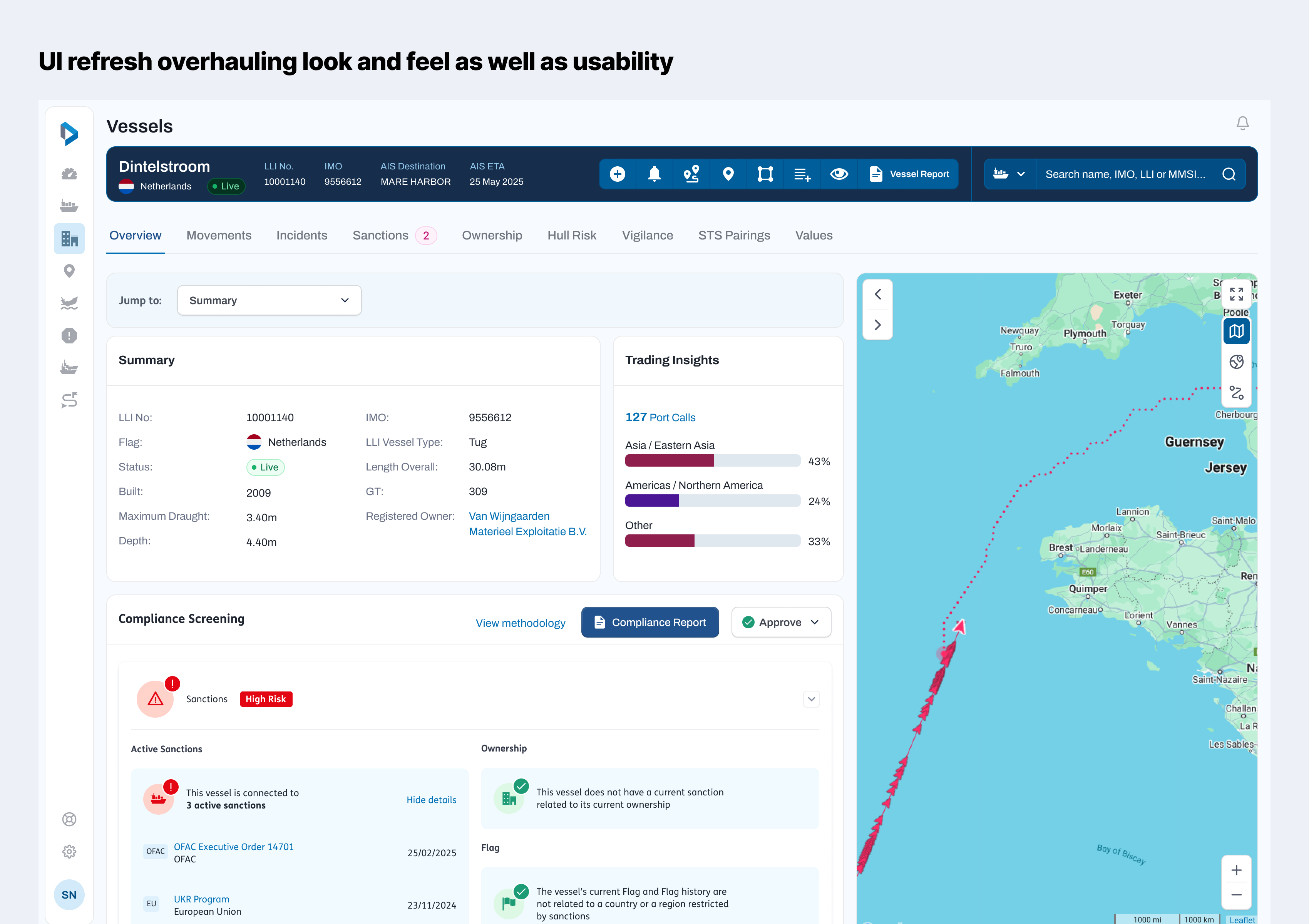Collapse the Sanctions High Risk section chevron
Image resolution: width=1309 pixels, height=924 pixels.
[x=811, y=699]
